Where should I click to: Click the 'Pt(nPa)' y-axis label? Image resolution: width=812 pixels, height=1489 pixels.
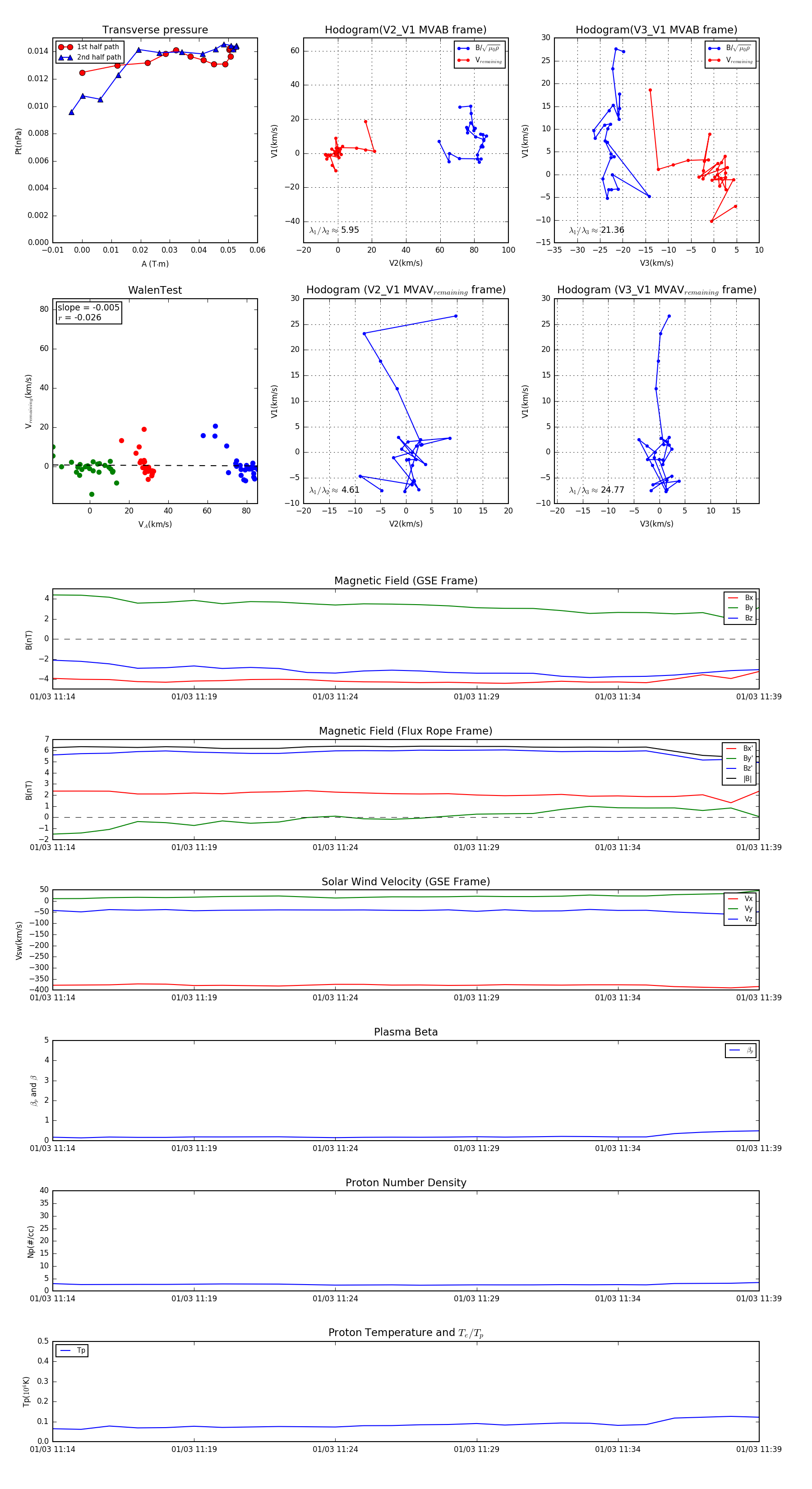(18, 140)
